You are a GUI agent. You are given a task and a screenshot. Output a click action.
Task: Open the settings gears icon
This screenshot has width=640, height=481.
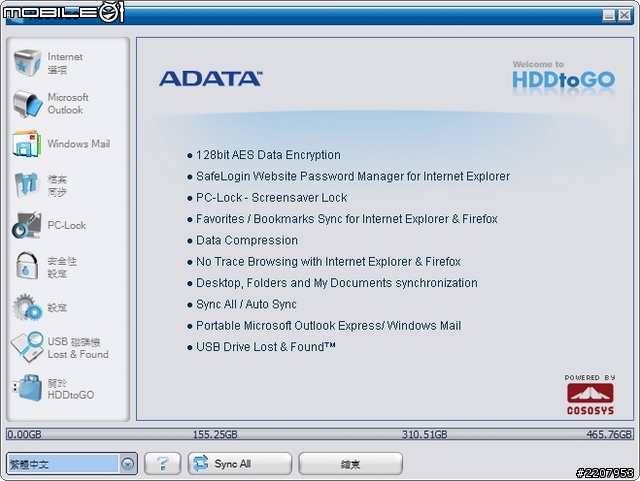[x=27, y=307]
